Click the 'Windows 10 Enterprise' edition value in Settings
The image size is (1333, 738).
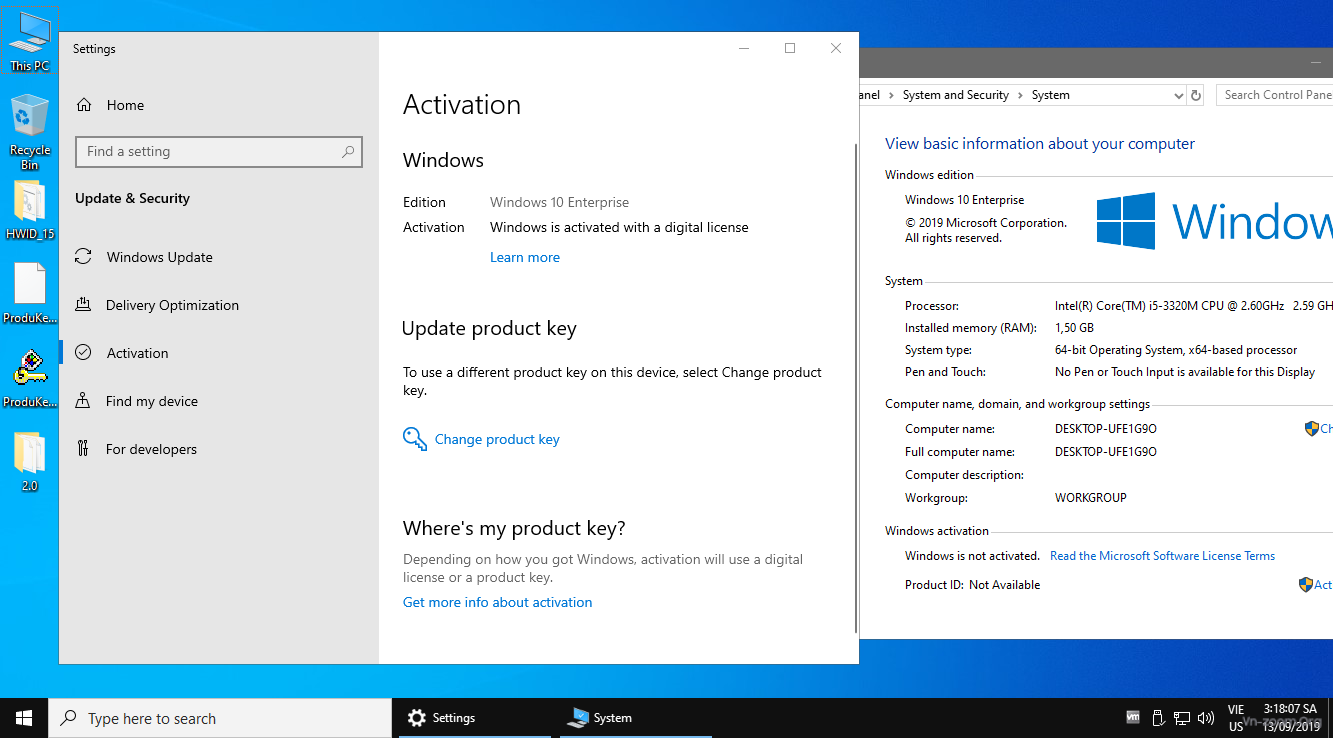pos(559,202)
